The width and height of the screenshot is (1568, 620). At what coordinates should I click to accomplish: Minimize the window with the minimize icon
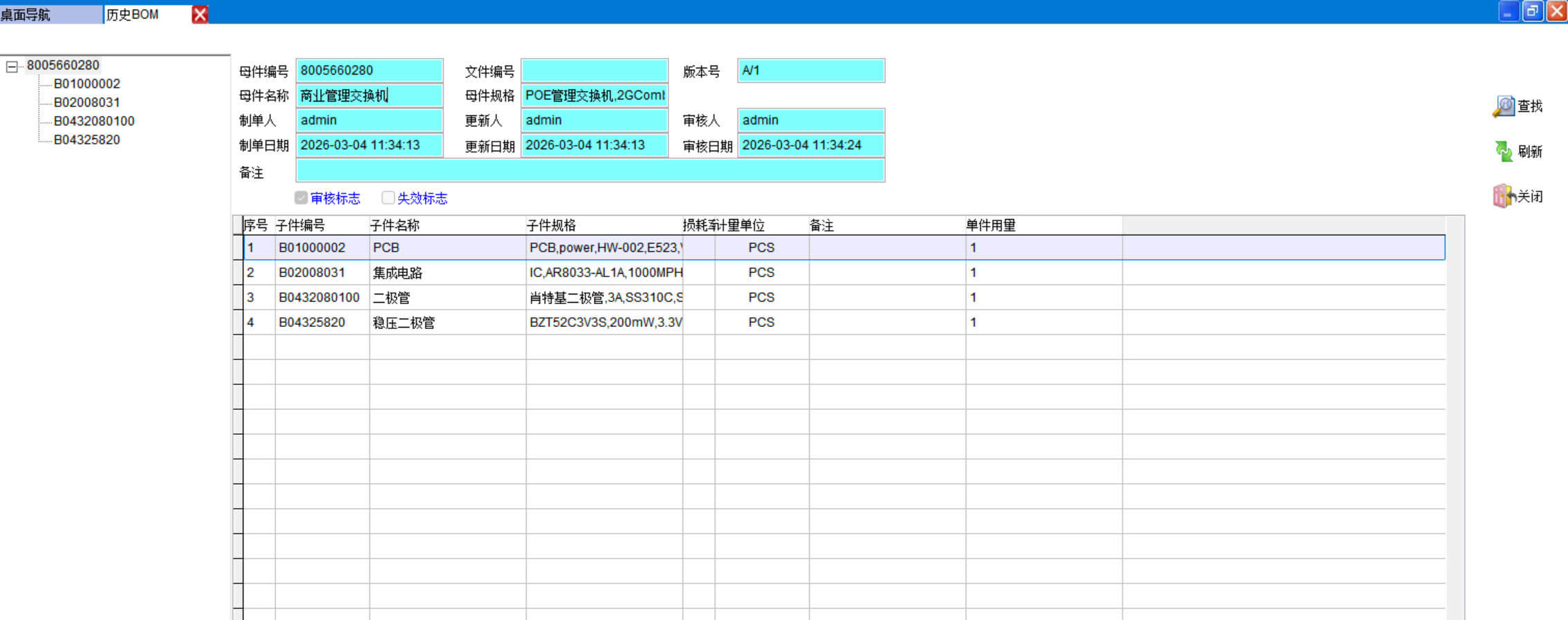(1508, 12)
